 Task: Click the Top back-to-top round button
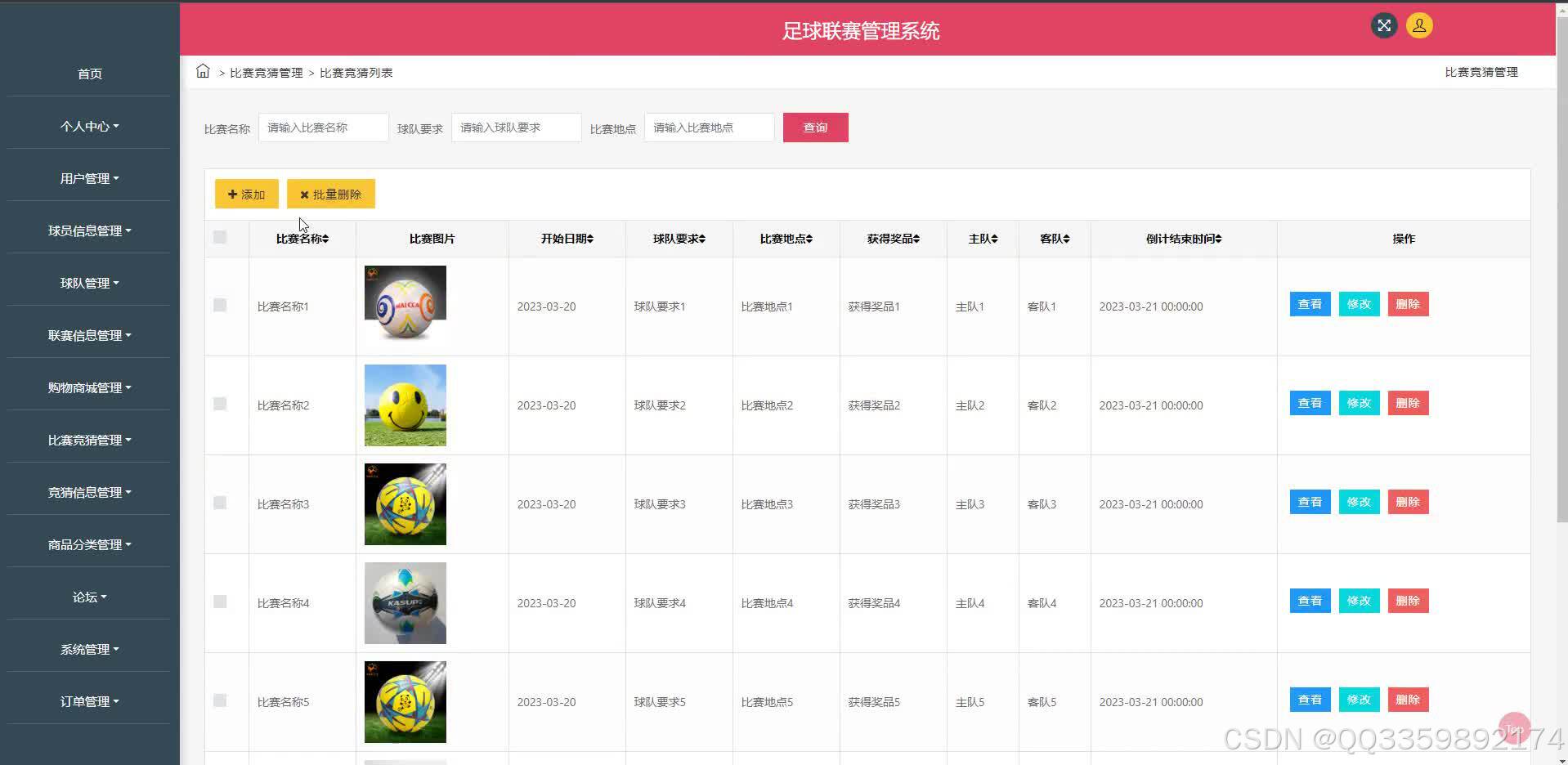[x=1514, y=728]
